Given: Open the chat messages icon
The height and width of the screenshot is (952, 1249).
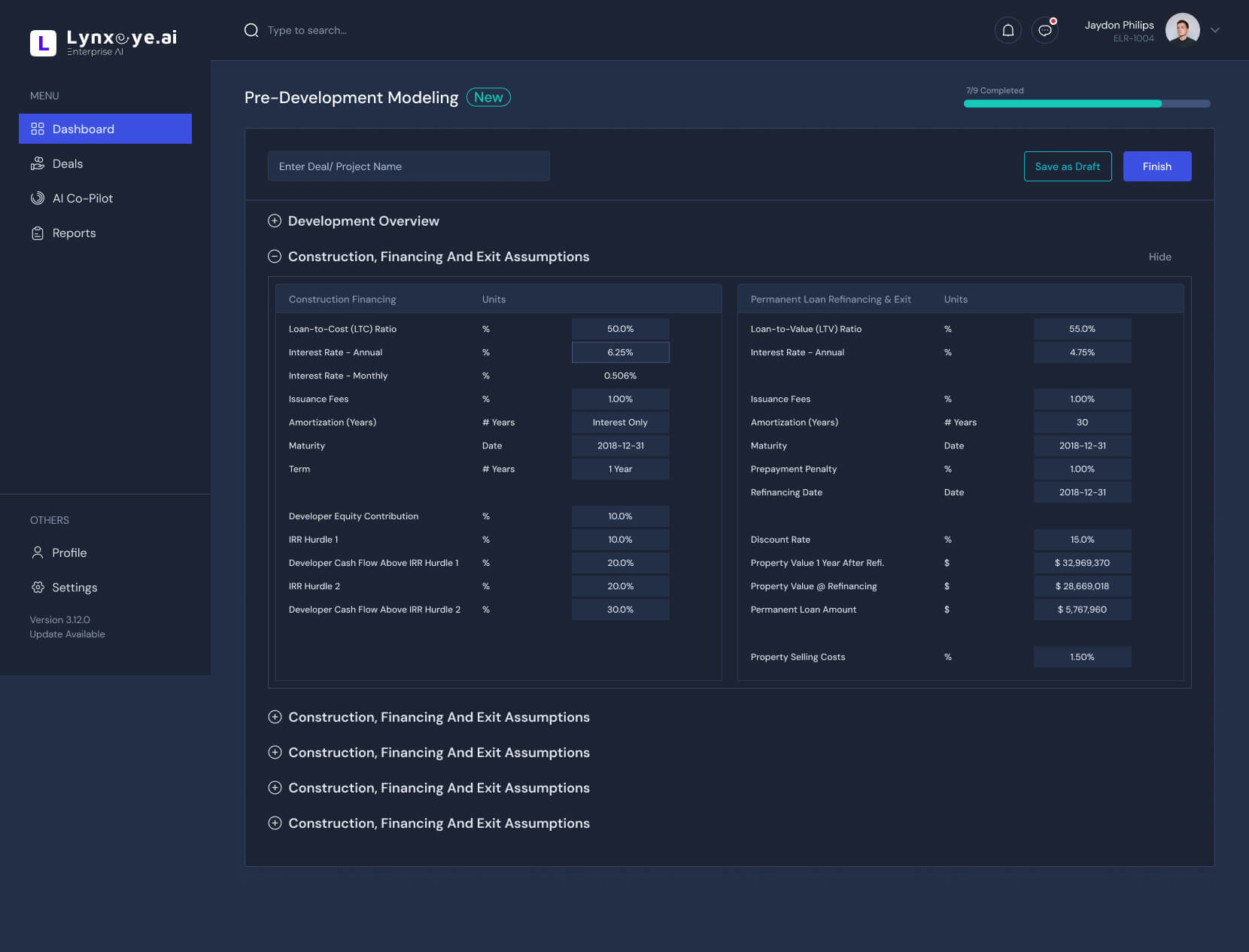Looking at the screenshot, I should (1044, 30).
